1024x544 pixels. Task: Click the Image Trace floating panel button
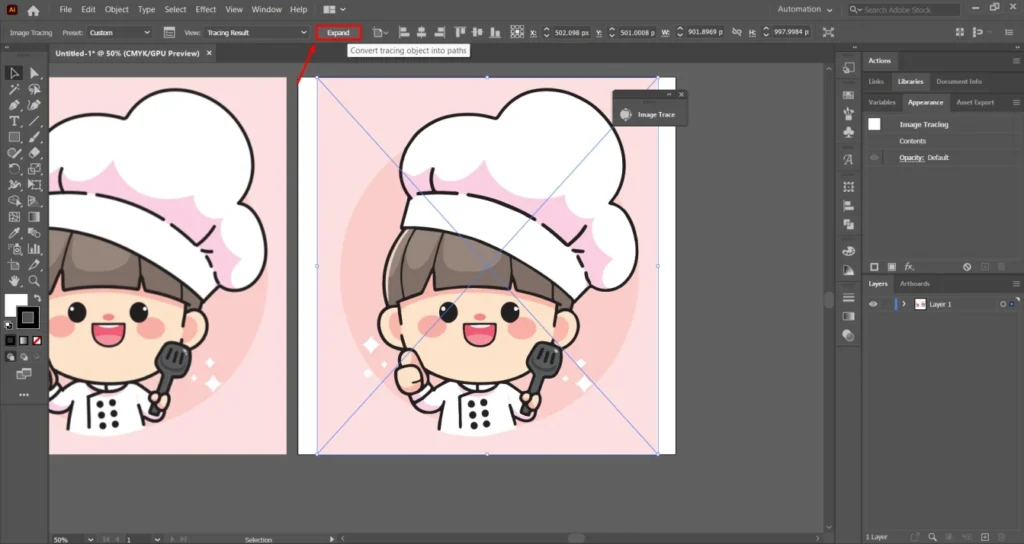tap(649, 114)
